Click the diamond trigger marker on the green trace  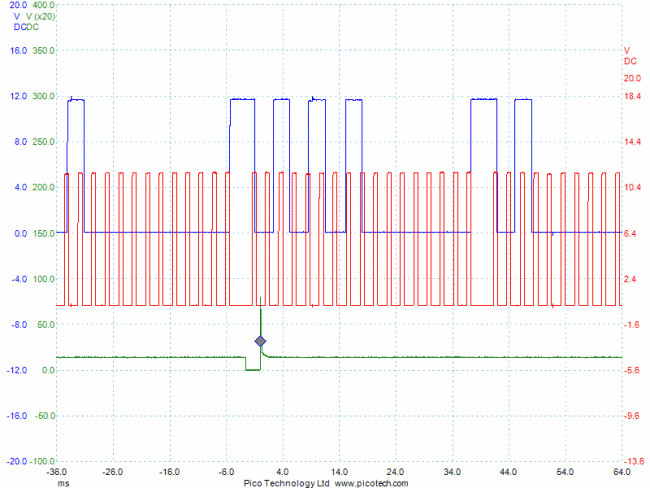tap(260, 342)
